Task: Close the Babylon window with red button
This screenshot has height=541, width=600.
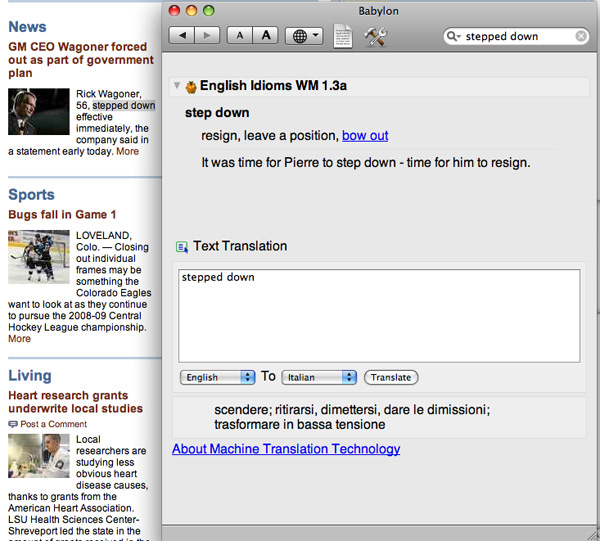Action: click(174, 10)
